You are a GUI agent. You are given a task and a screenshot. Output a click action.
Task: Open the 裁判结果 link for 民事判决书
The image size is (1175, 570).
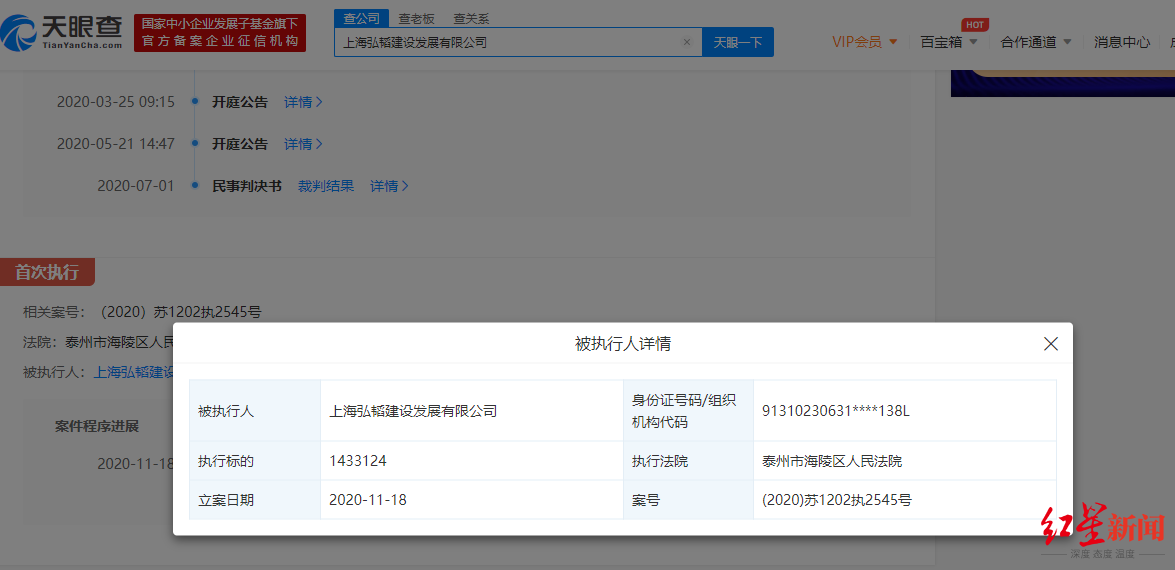point(326,186)
